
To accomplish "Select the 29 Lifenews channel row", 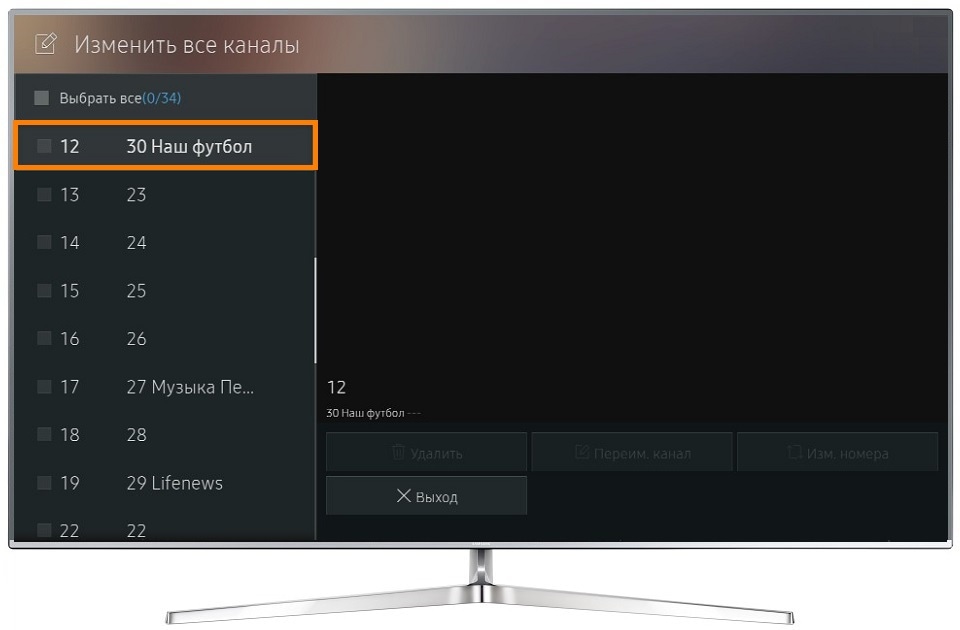I will (165, 482).
